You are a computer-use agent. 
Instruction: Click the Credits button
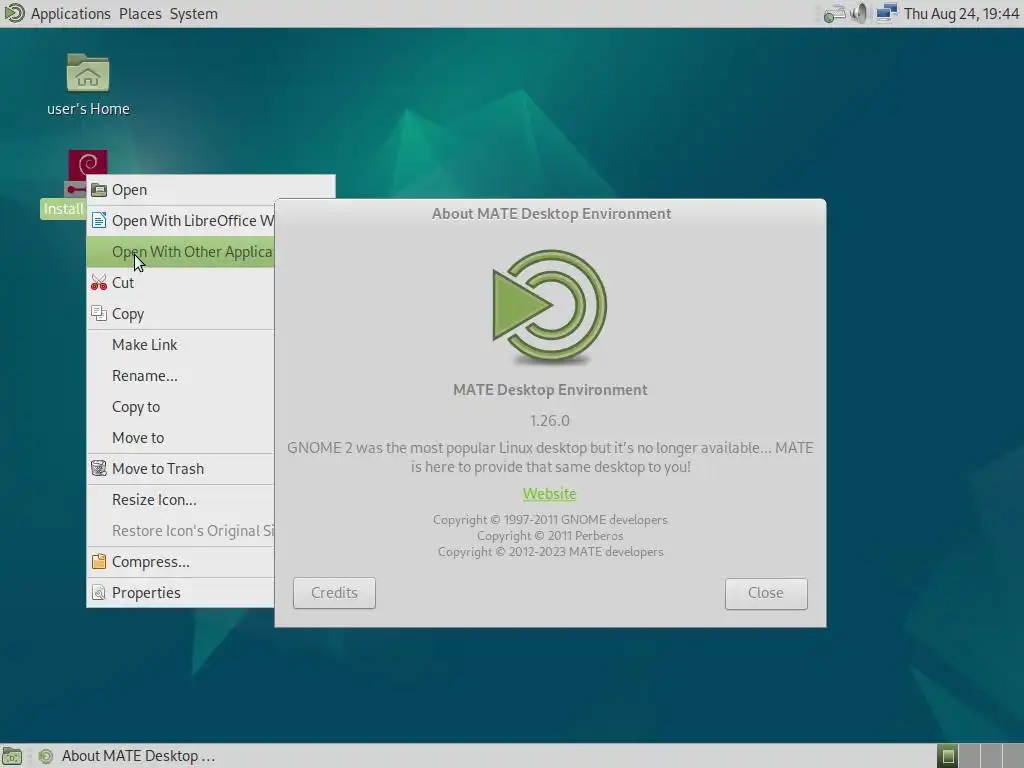point(334,593)
